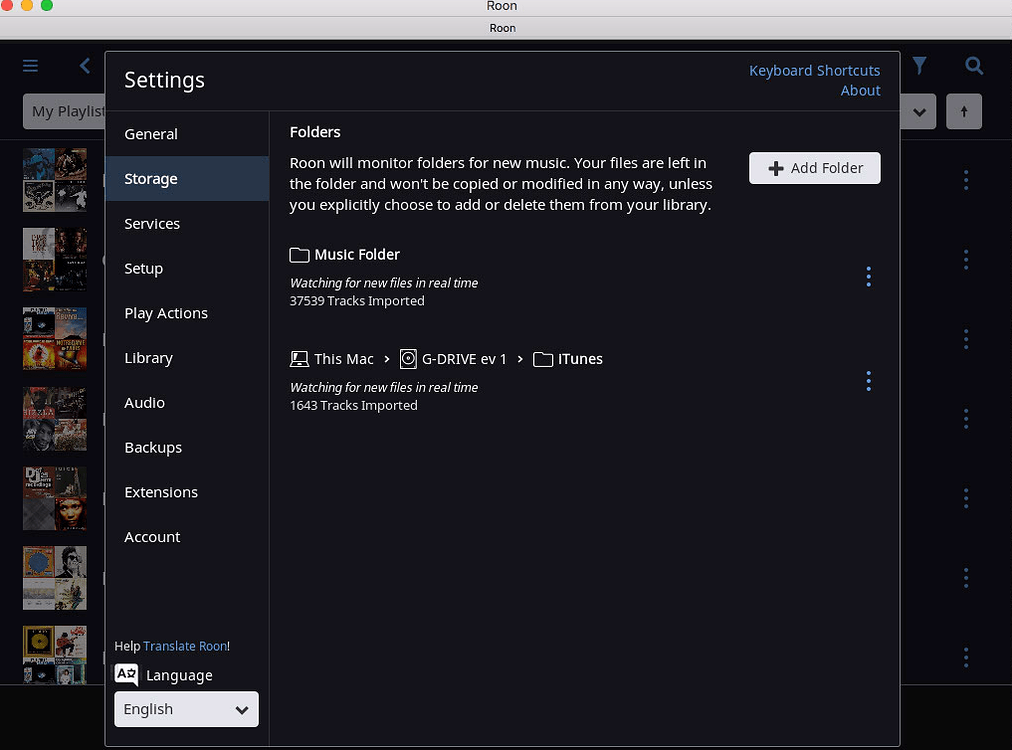Viewport: 1012px width, 750px height.
Task: Open options menu for Music Folder
Action: coord(868,277)
